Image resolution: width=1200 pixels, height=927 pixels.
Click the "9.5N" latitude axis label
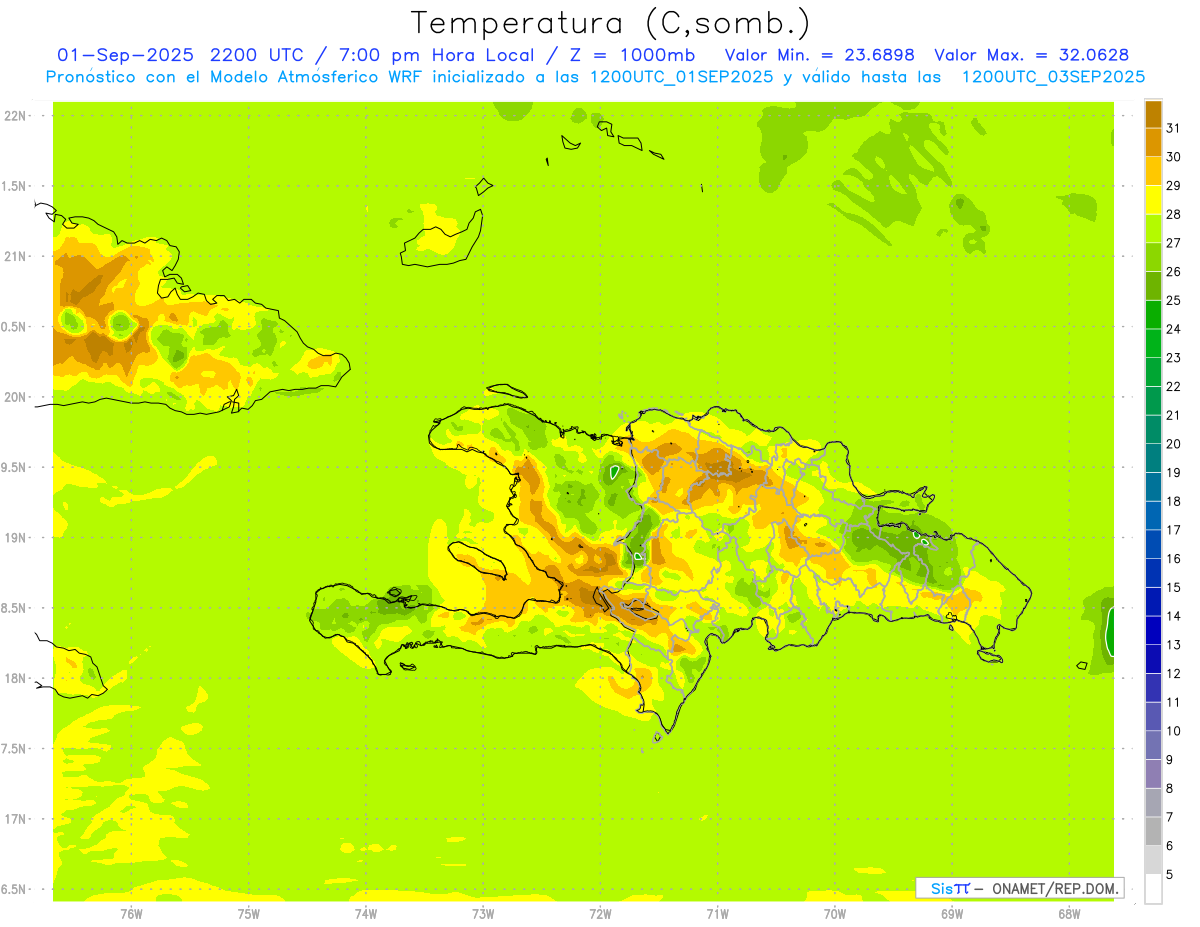tap(15, 467)
